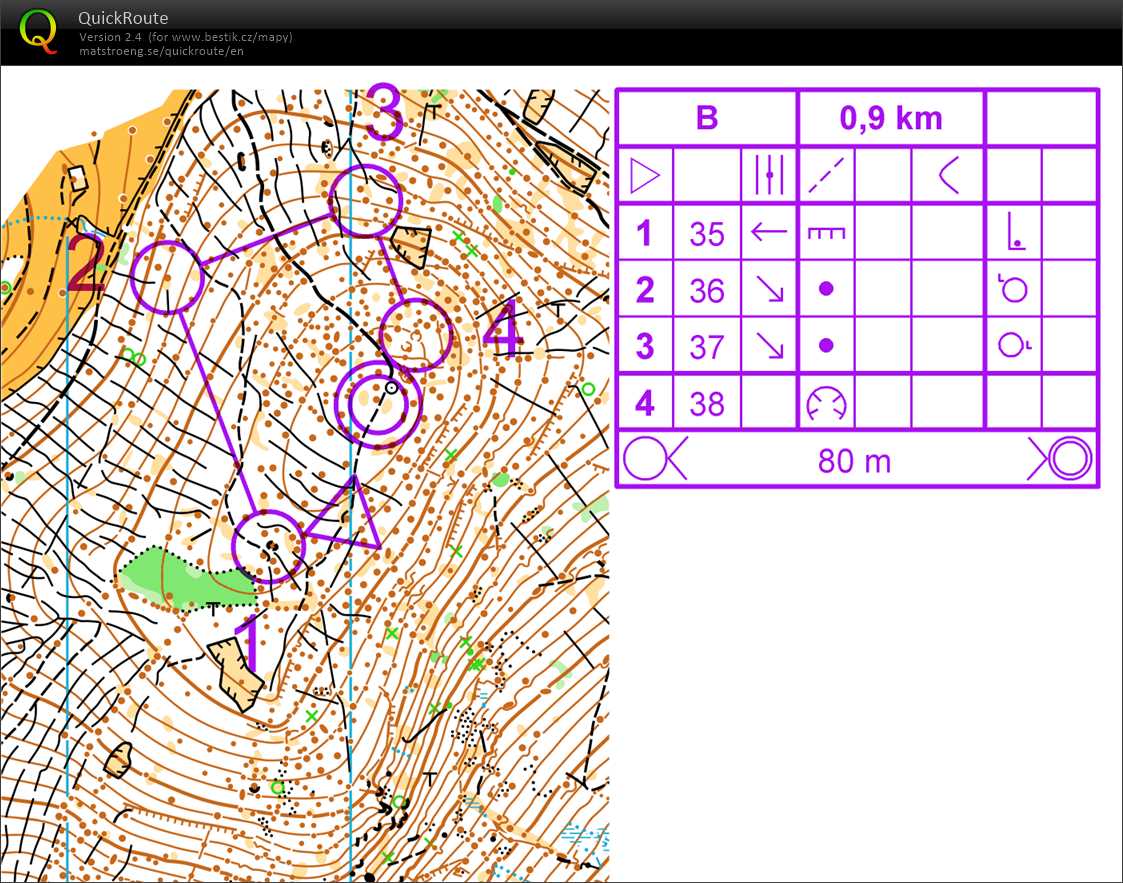Screen dimensions: 1123x883
Task: Select the boulder dot symbol in row 2
Action: [x=826, y=290]
